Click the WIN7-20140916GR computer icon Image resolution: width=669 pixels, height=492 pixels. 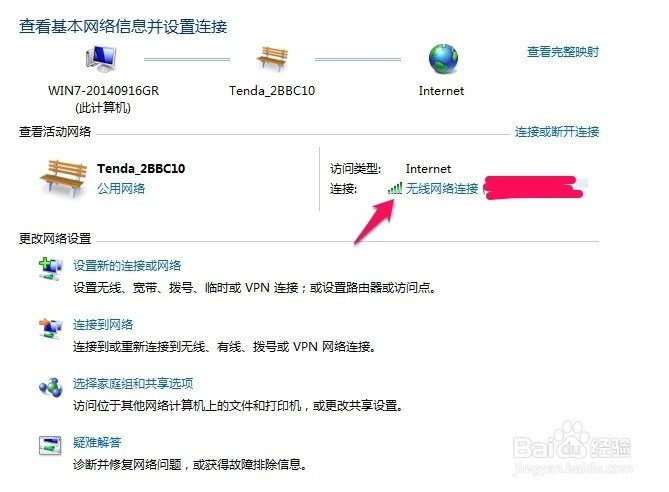(101, 58)
